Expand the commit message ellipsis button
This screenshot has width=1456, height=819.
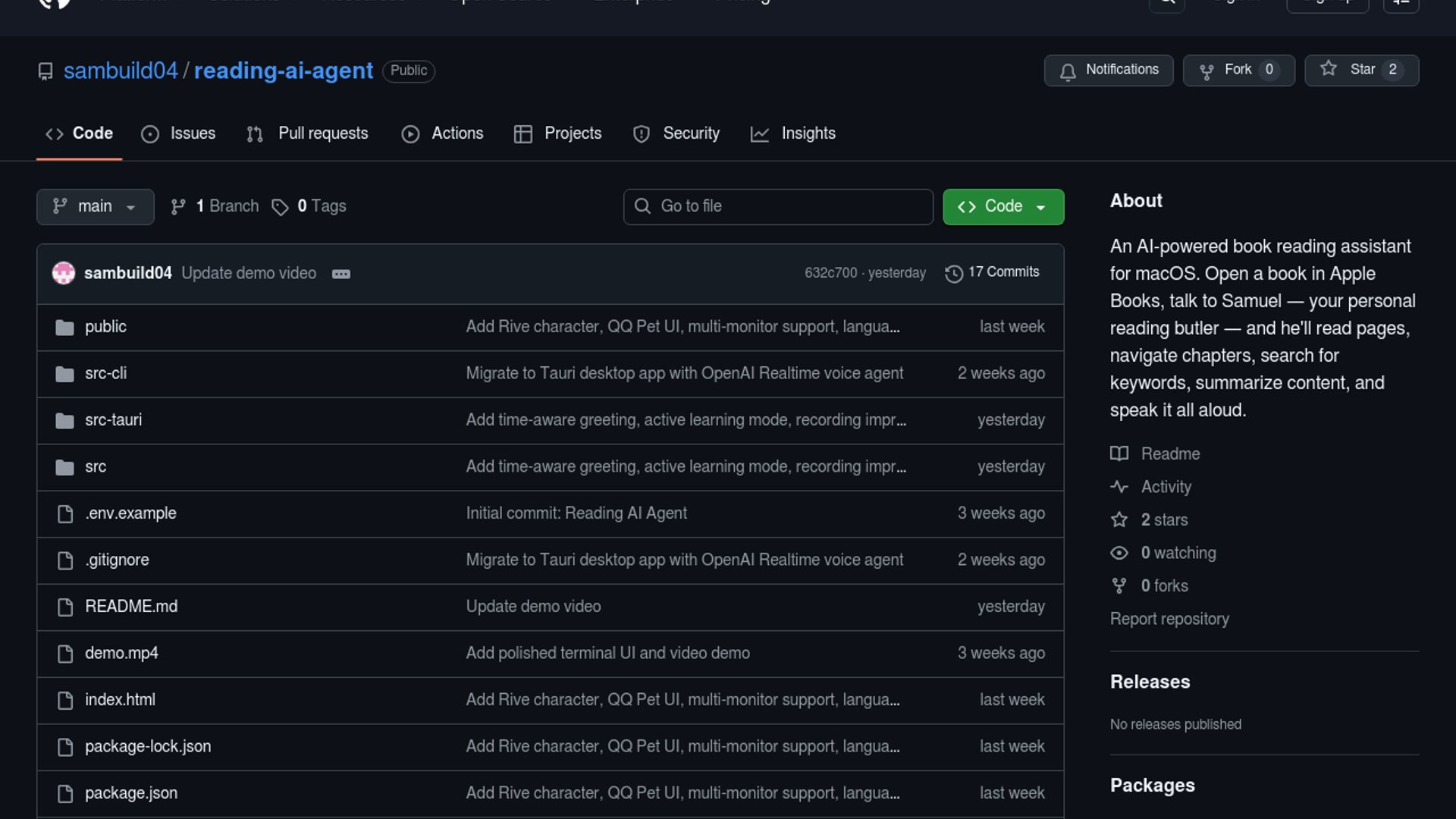(341, 274)
